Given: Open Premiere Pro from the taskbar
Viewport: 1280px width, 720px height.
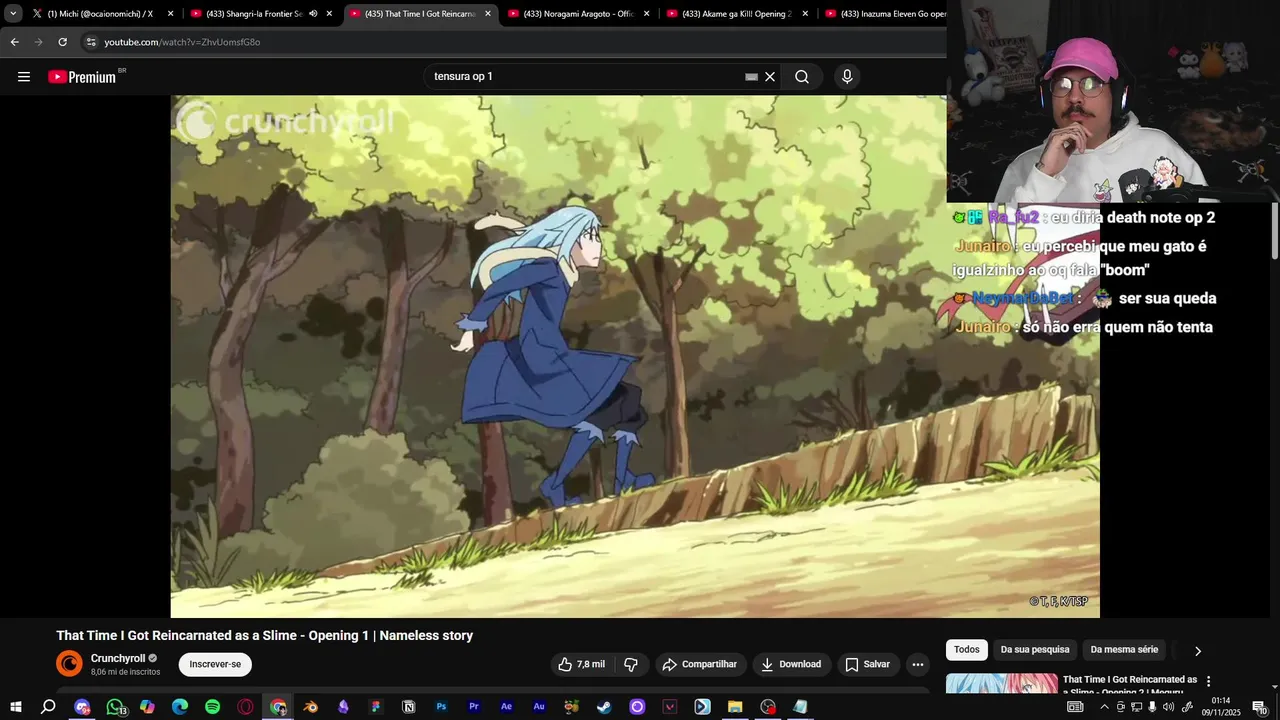Looking at the screenshot, I should (x=474, y=707).
